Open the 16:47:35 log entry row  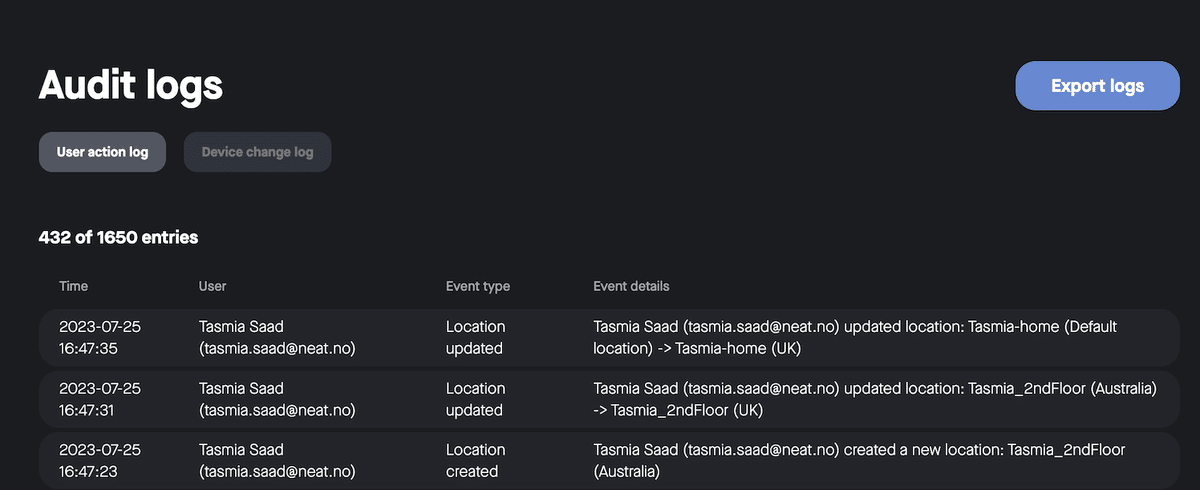click(609, 338)
